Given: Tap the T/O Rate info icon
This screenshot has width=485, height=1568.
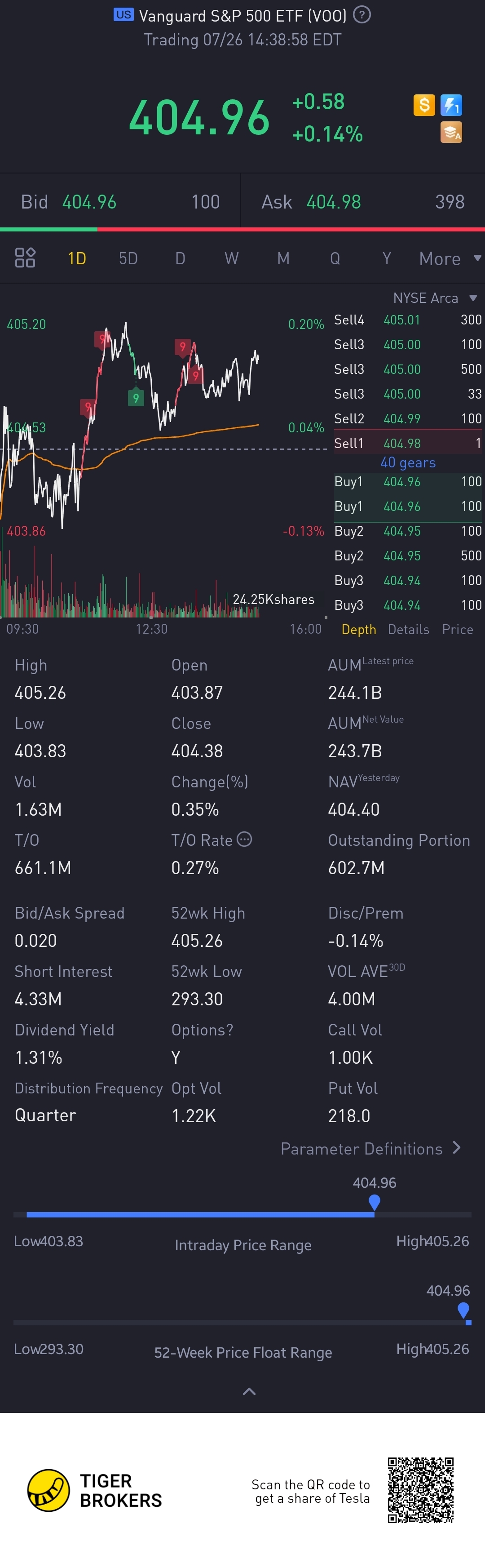Looking at the screenshot, I should 244,840.
